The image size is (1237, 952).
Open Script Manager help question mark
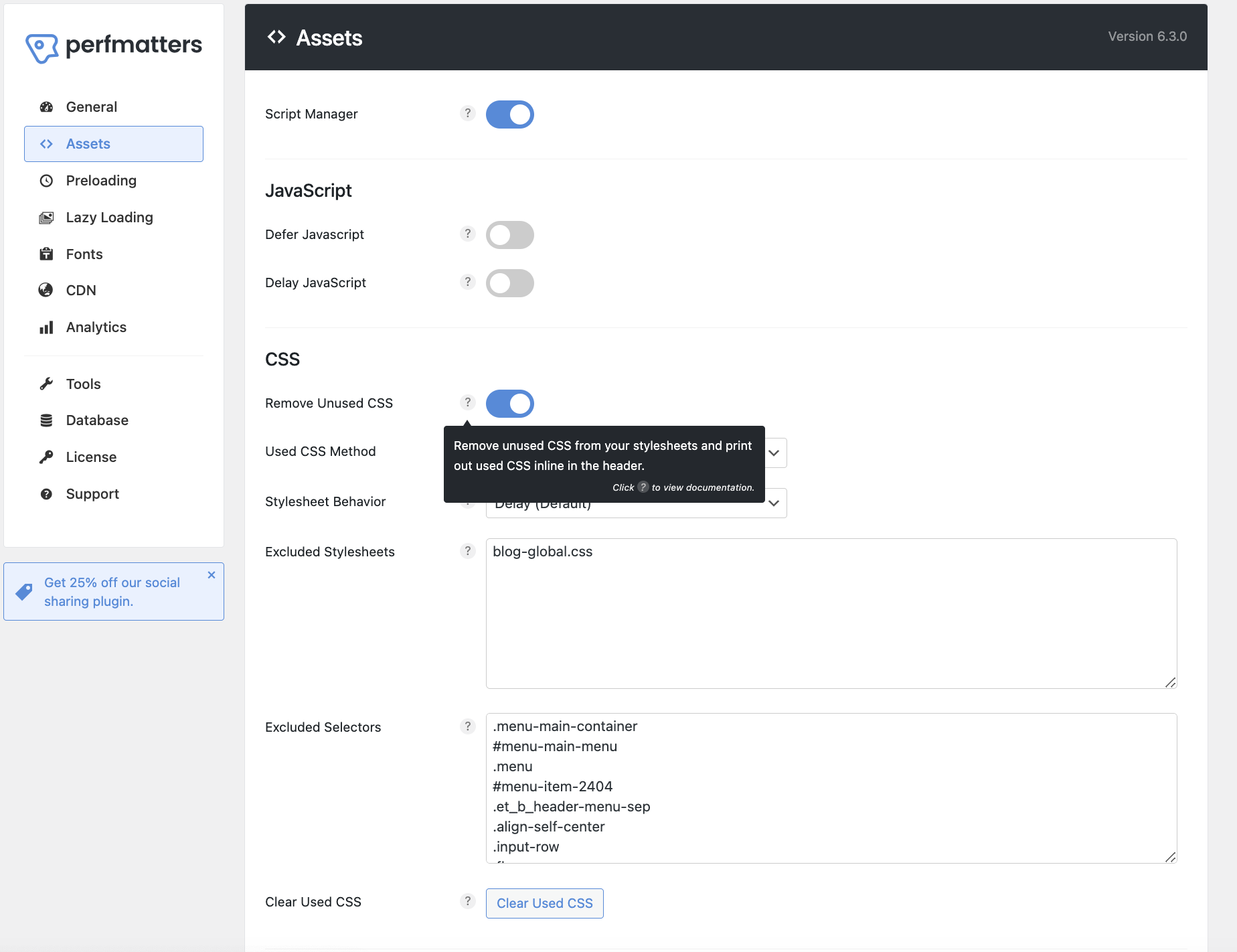468,113
